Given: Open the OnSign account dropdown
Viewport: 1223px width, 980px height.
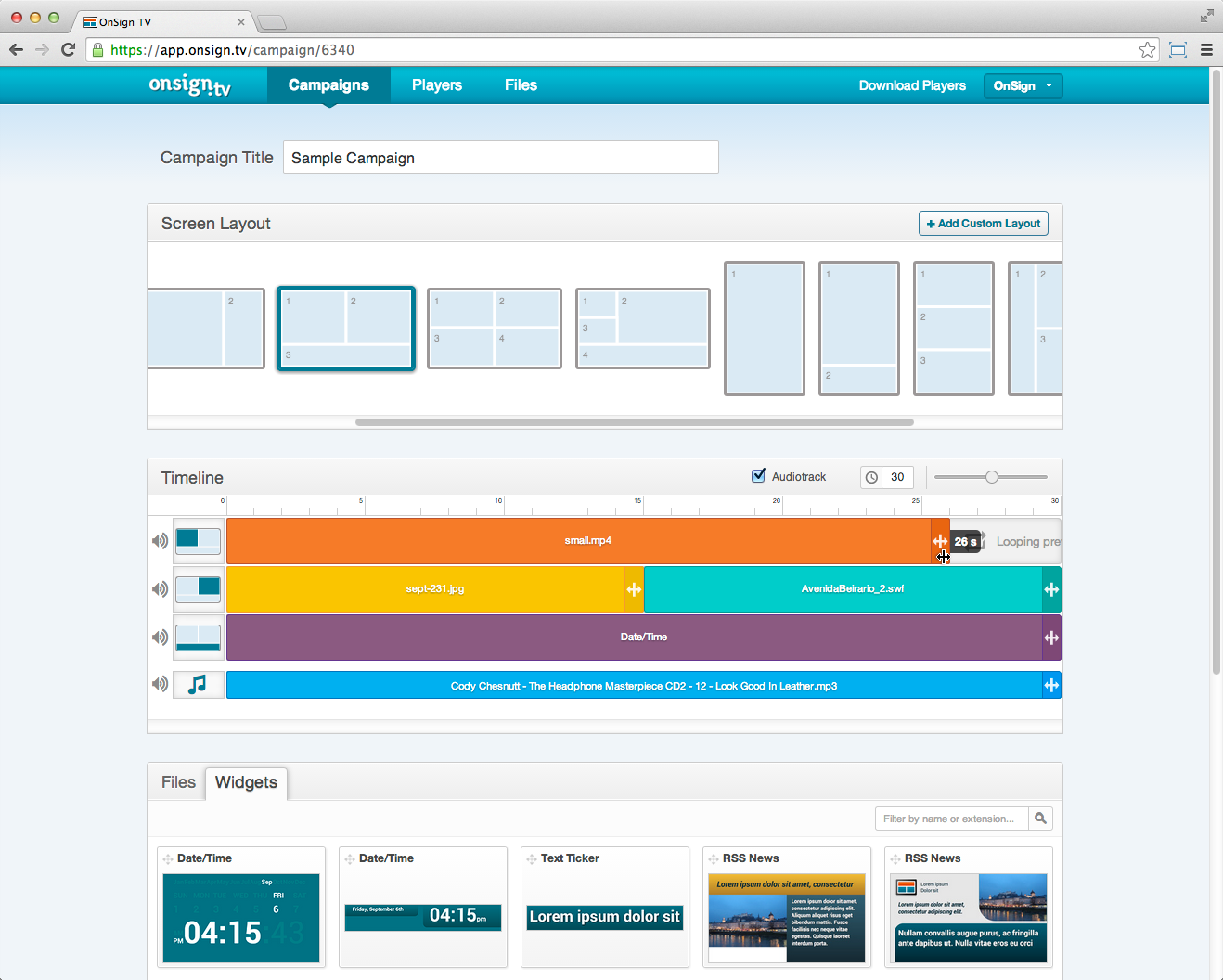Looking at the screenshot, I should (x=1023, y=85).
